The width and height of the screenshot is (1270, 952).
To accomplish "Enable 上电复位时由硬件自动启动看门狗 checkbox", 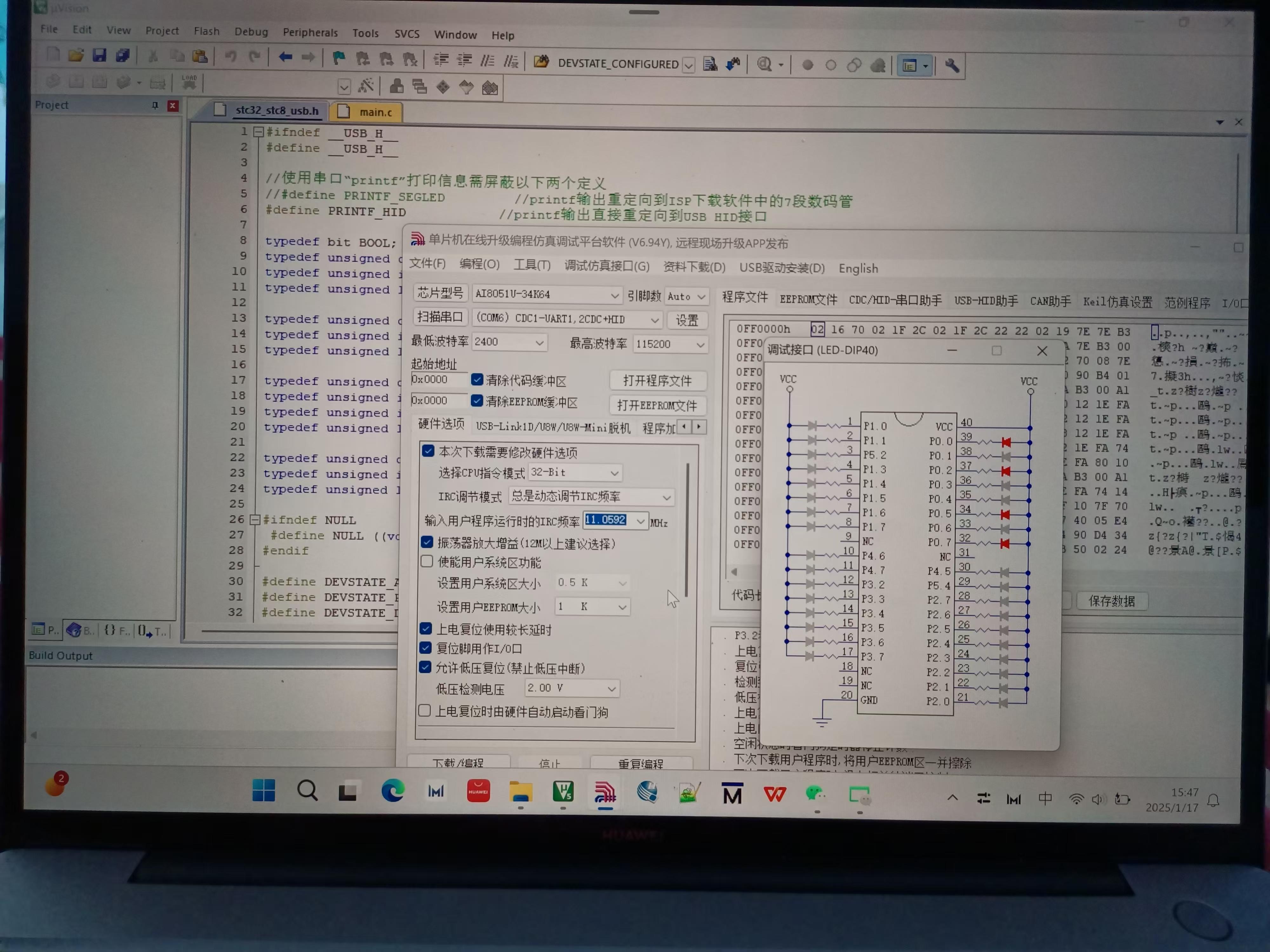I will coord(424,711).
